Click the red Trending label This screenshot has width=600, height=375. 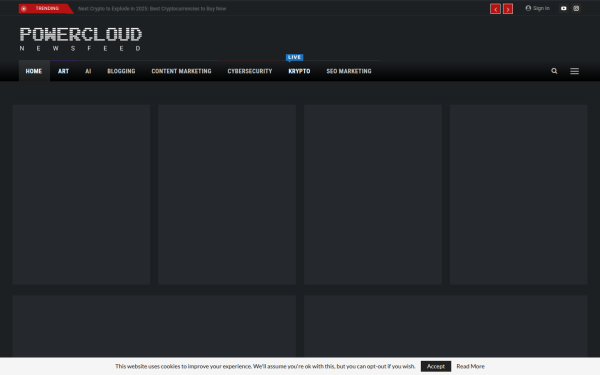(46, 8)
